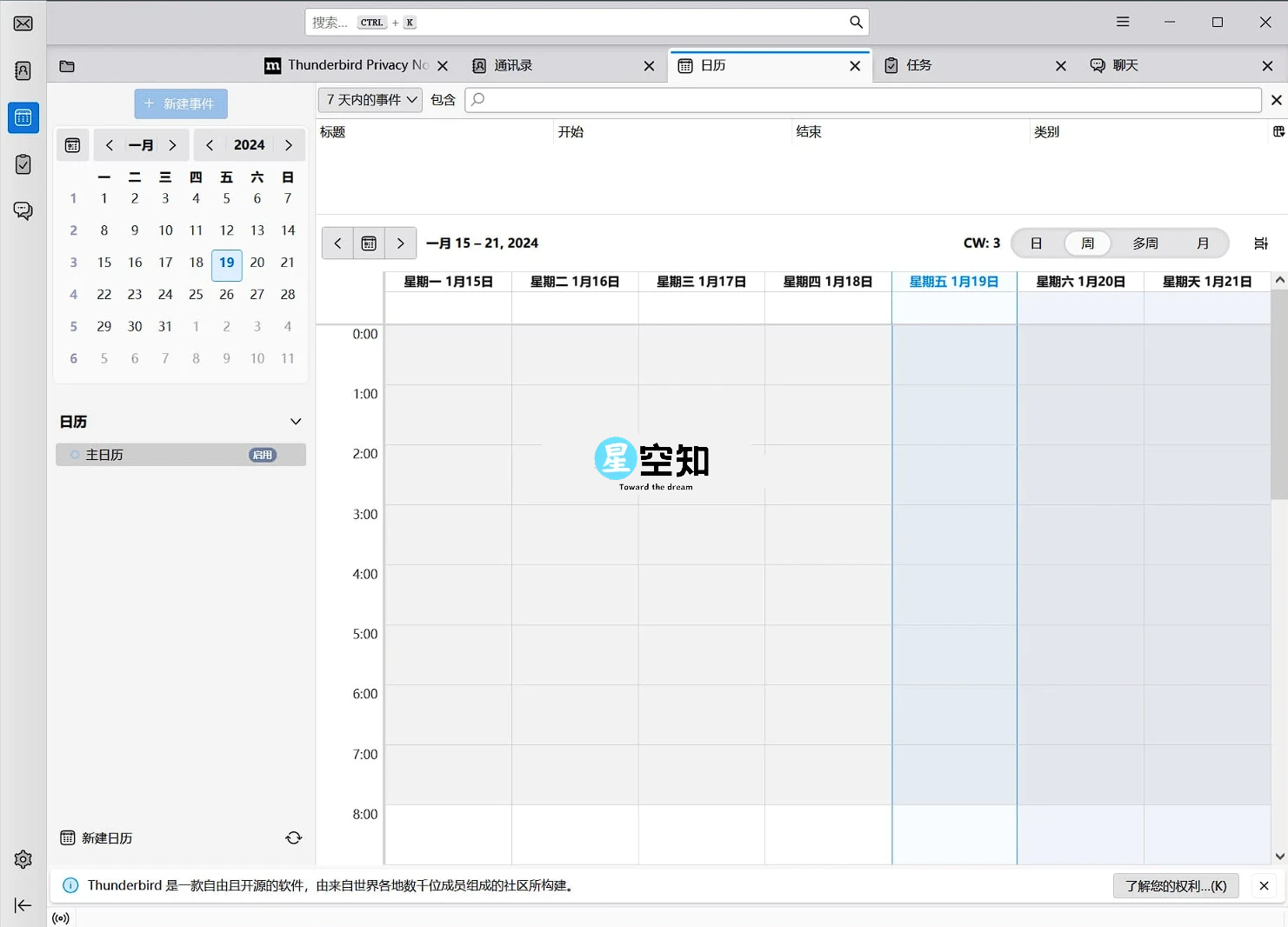Switch to the 通讯录 tab
Image resolution: width=1288 pixels, height=927 pixels.
click(x=514, y=64)
